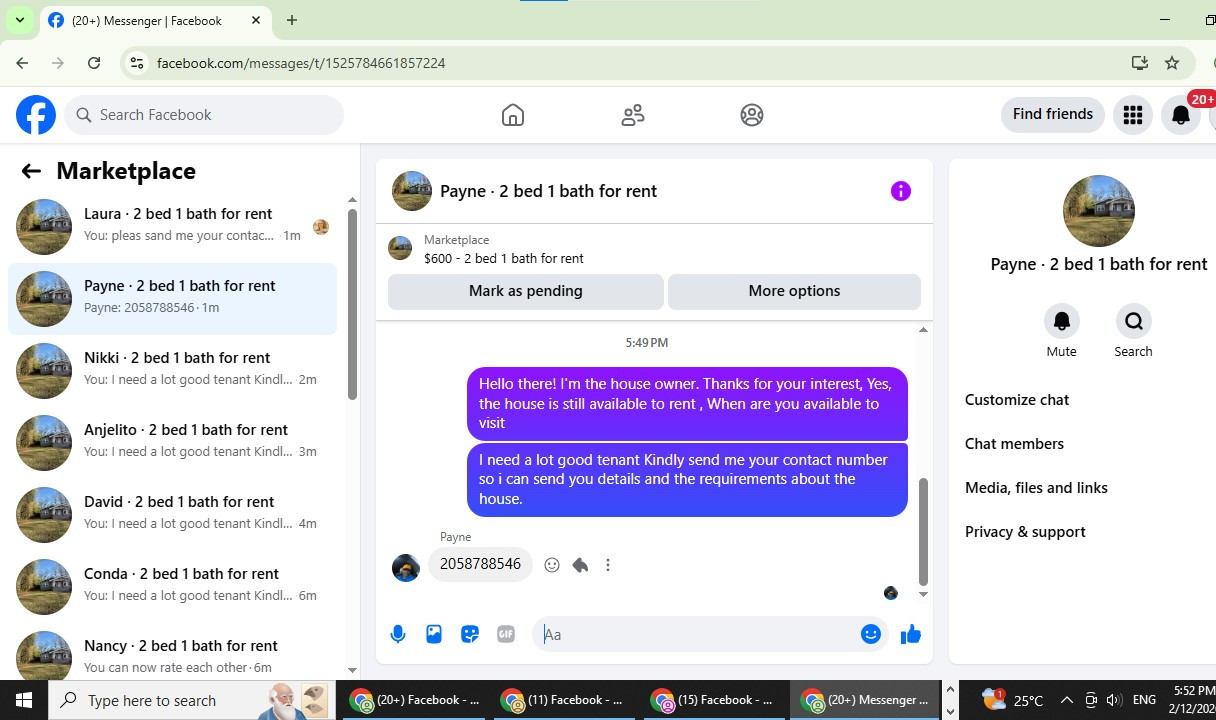The height and width of the screenshot is (720, 1216).
Task: Open Payne's profile picture beside message
Action: [x=406, y=567]
